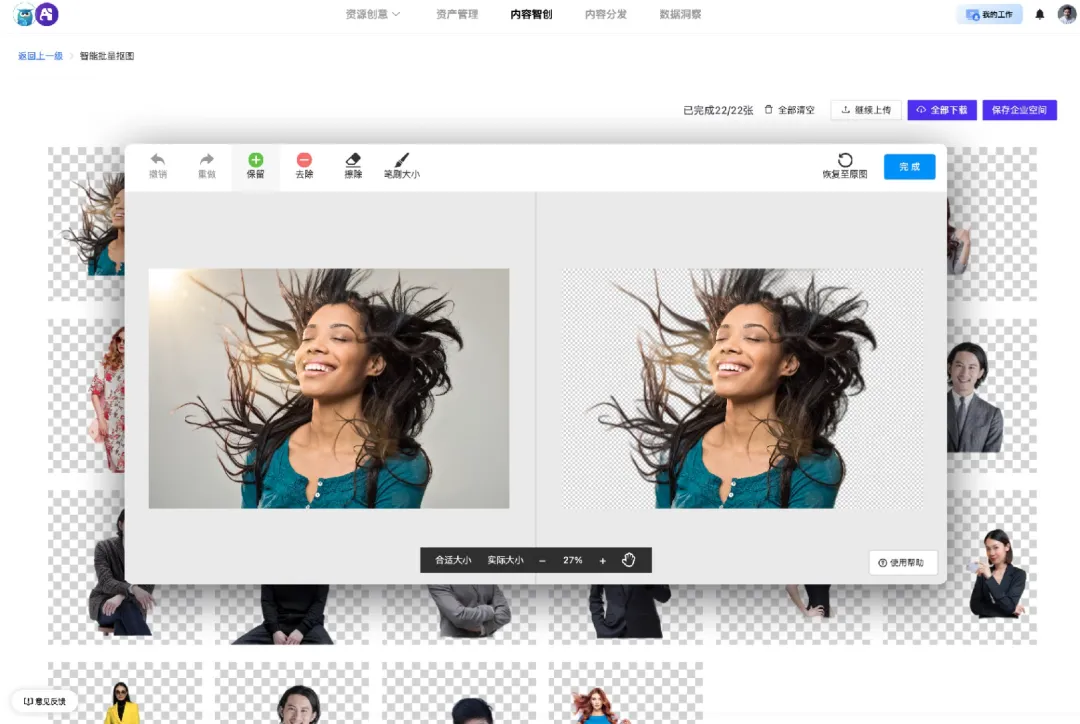Select the bottom-row thumbnail of the dark-haired smiling man
The image size is (1080, 724).
pos(292,693)
